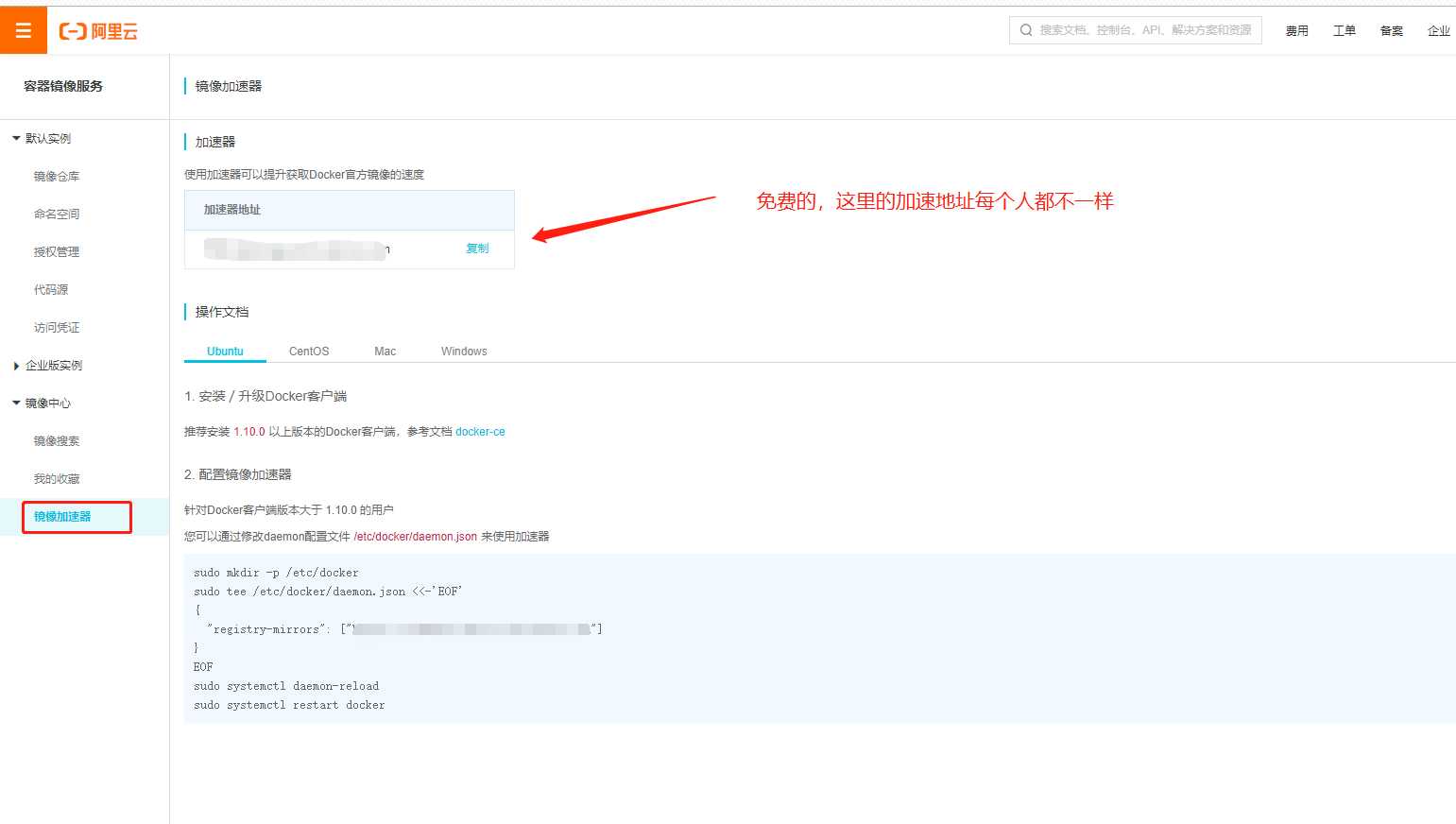
Task: Switch to the Ubuntu tab
Action: 225,351
